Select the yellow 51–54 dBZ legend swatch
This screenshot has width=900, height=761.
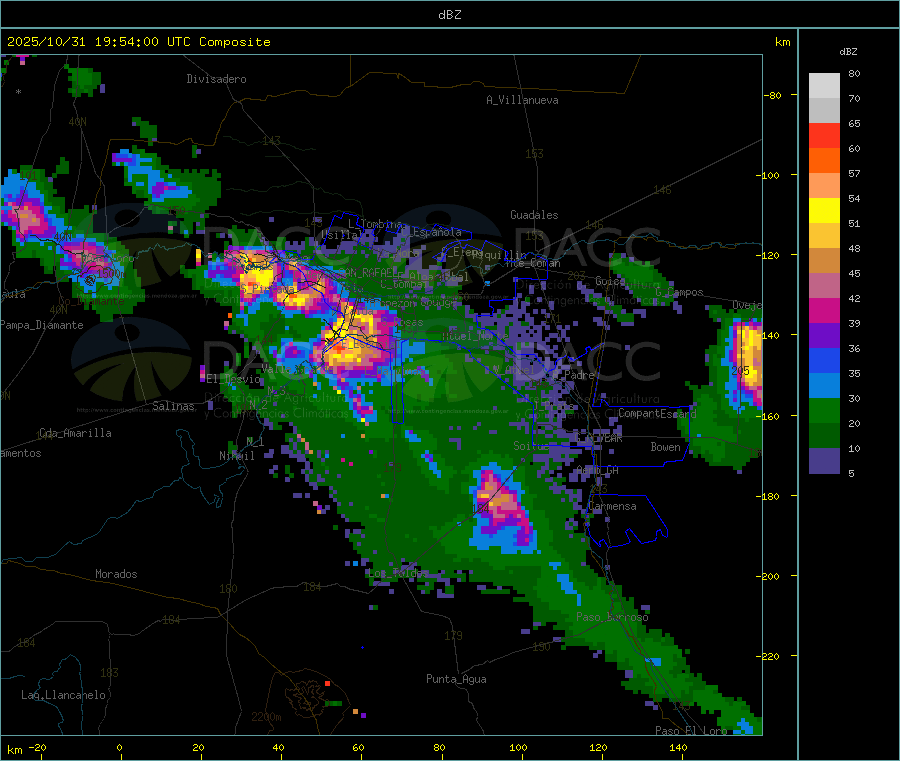pos(824,211)
